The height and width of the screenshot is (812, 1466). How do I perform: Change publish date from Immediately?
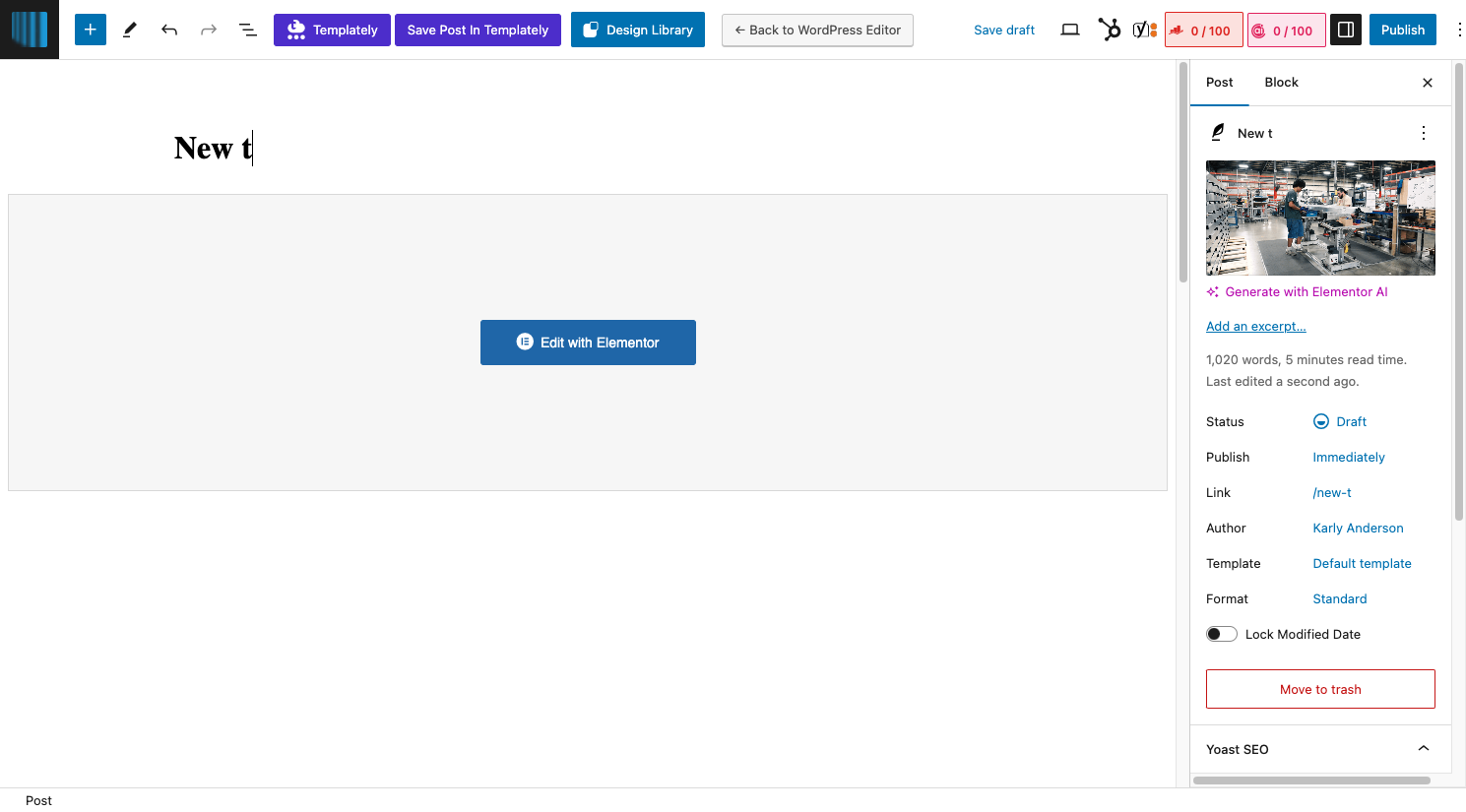coord(1349,457)
